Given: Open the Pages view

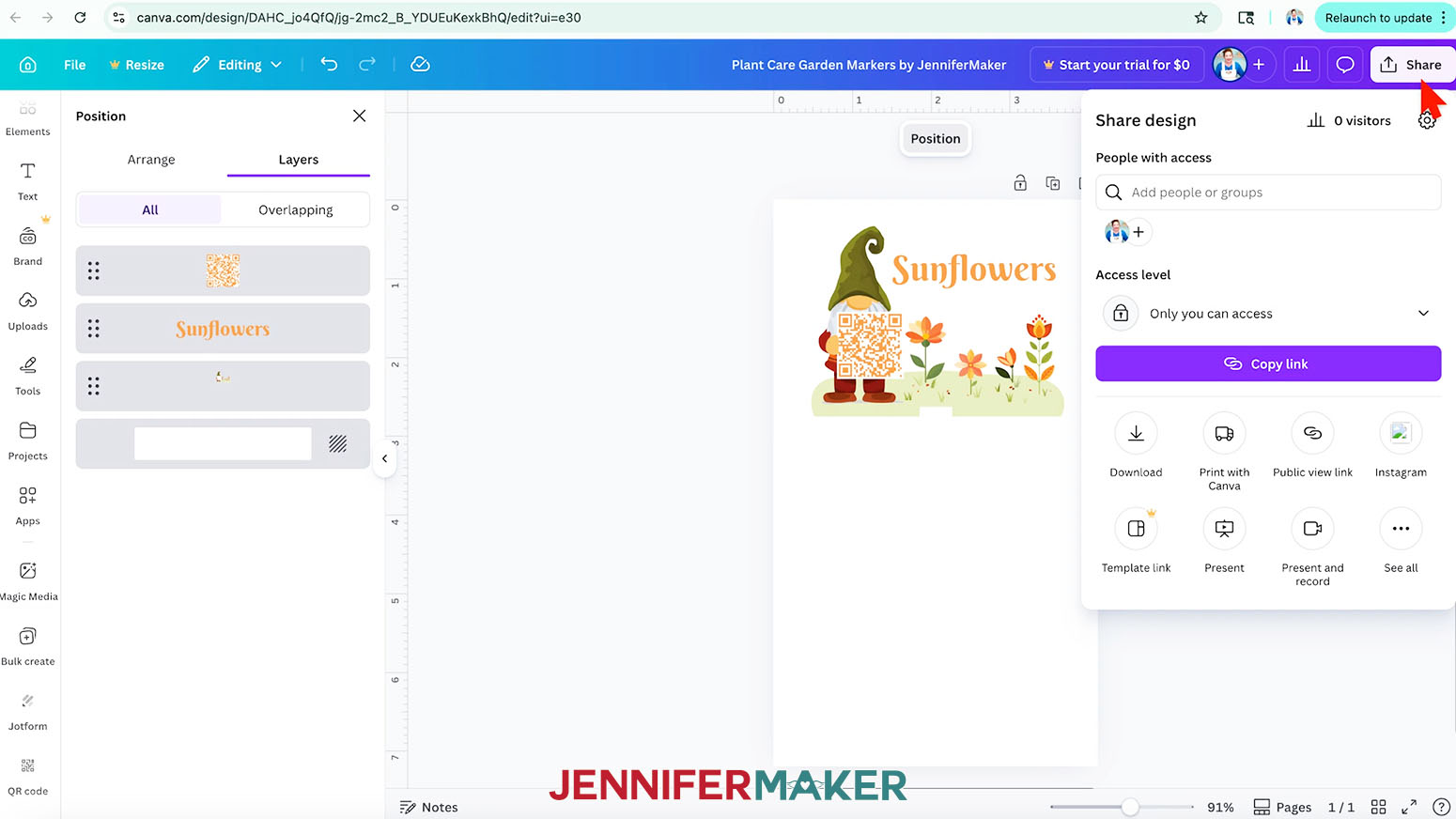Looking at the screenshot, I should [x=1282, y=807].
